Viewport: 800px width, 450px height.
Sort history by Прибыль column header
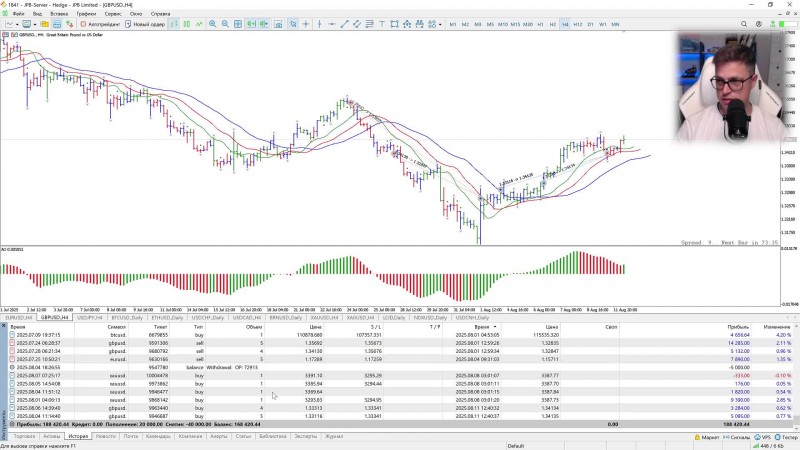pos(738,327)
